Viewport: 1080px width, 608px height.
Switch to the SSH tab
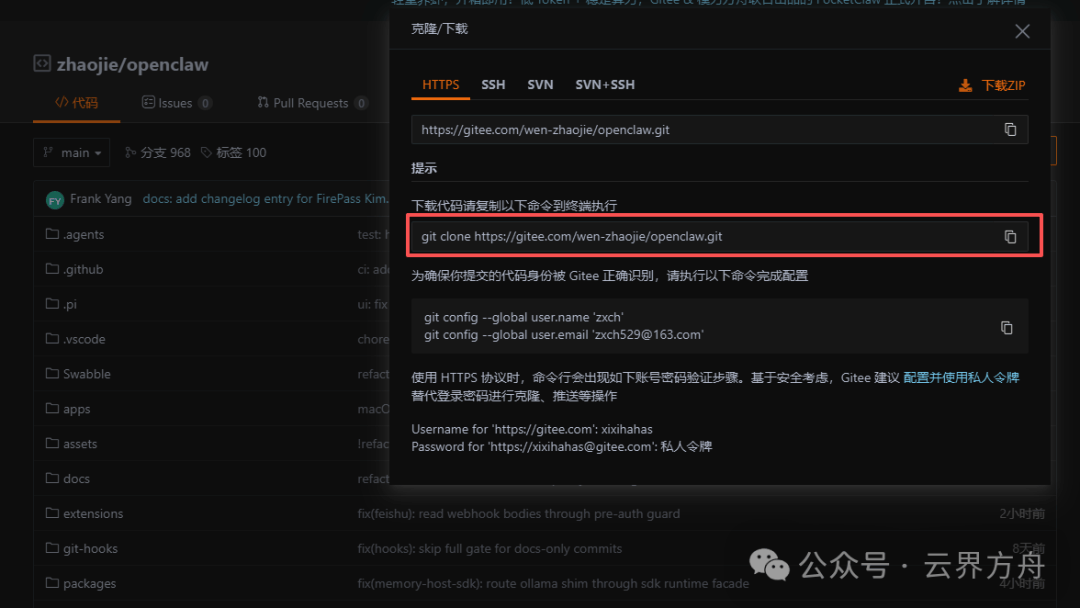click(x=493, y=85)
